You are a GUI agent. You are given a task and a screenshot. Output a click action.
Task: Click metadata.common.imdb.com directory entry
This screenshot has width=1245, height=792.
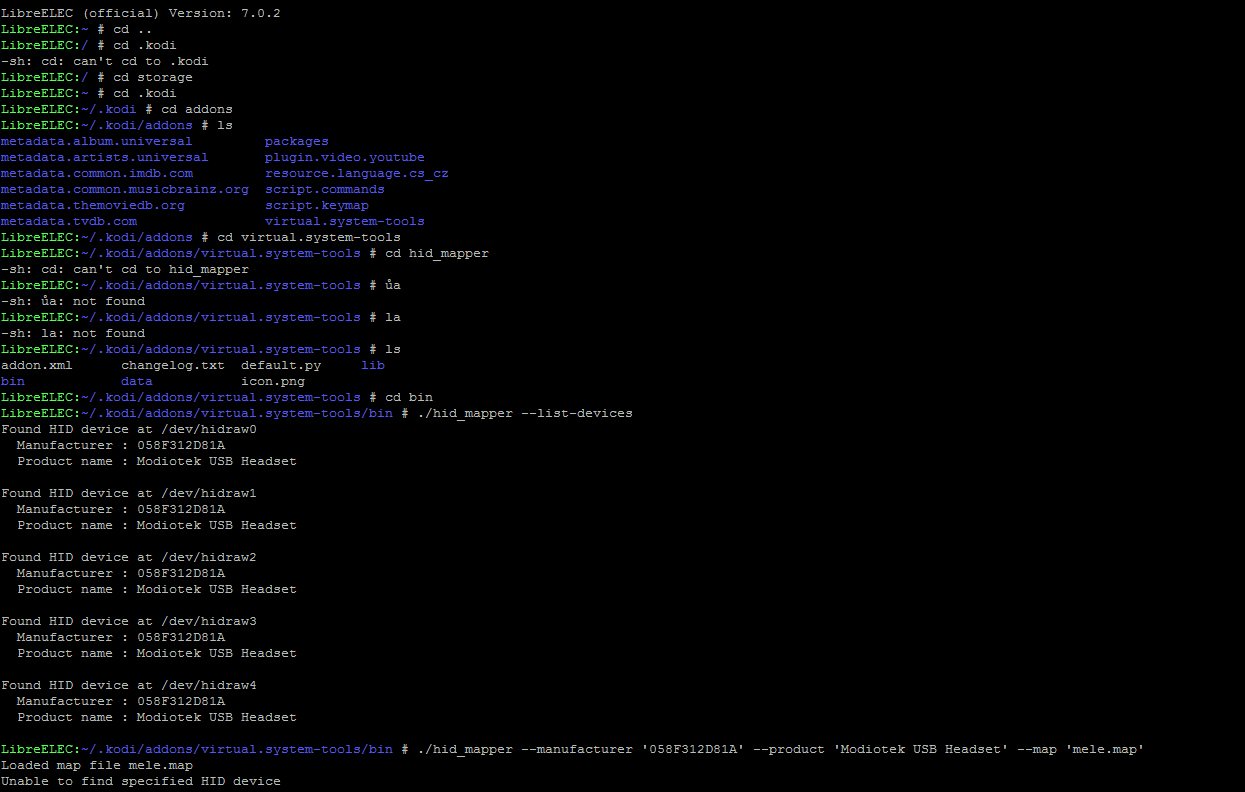coord(96,173)
